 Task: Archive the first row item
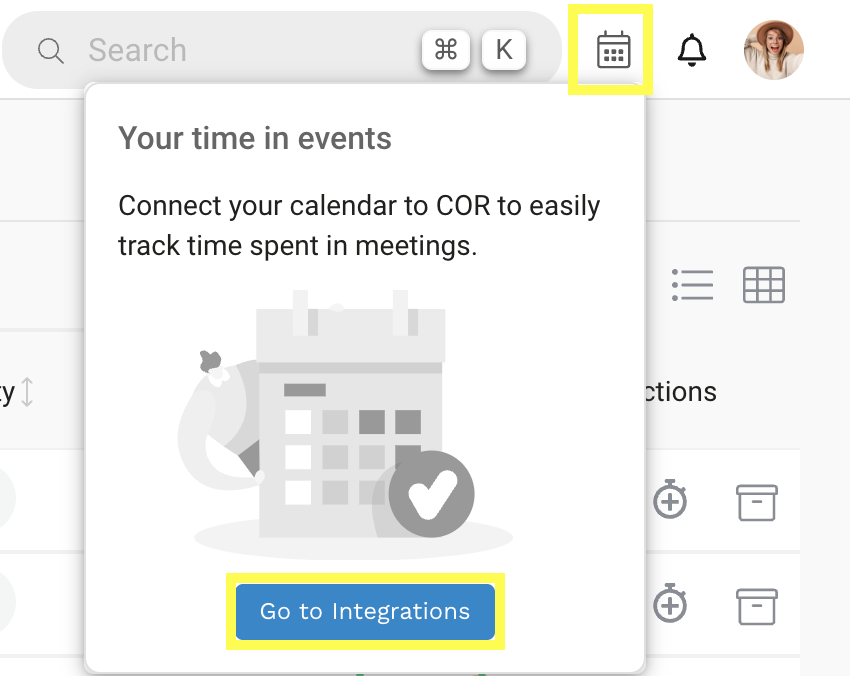(756, 501)
